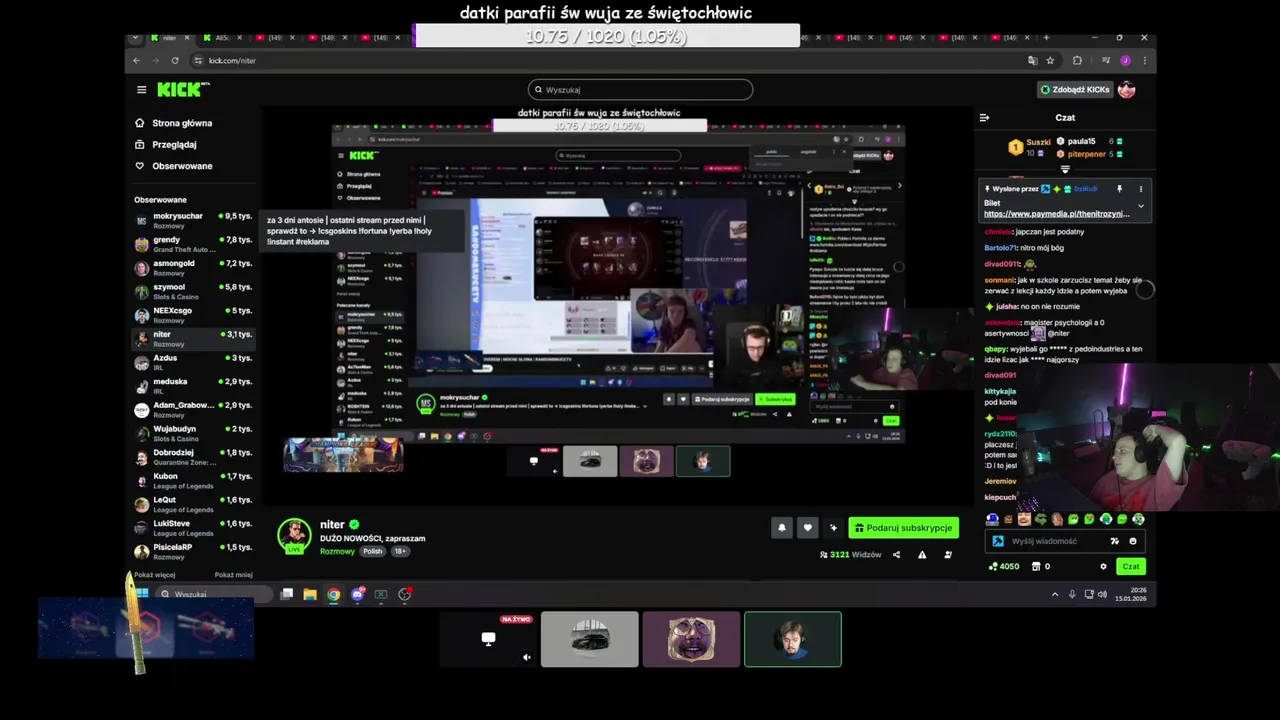Click the text style icon in message box
This screenshot has width=1280, height=720.
pyautogui.click(x=1114, y=541)
